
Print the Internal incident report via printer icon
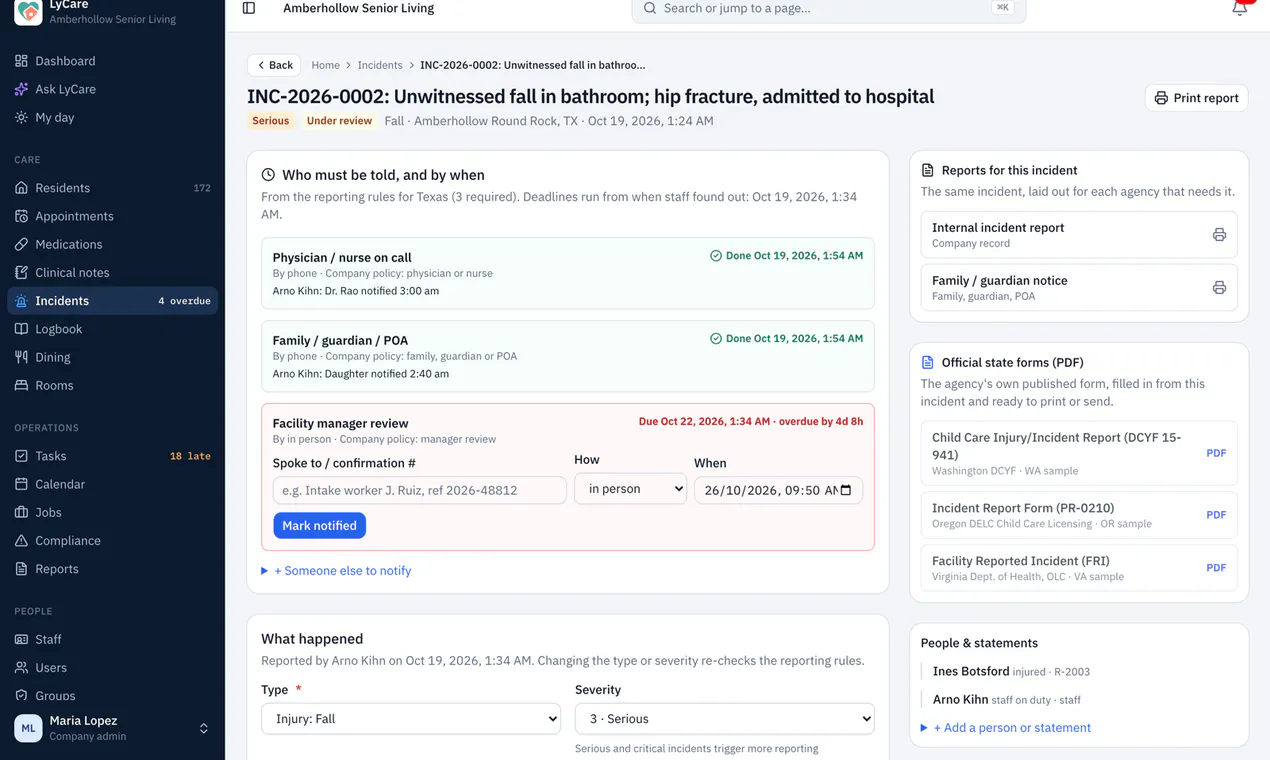[1219, 235]
